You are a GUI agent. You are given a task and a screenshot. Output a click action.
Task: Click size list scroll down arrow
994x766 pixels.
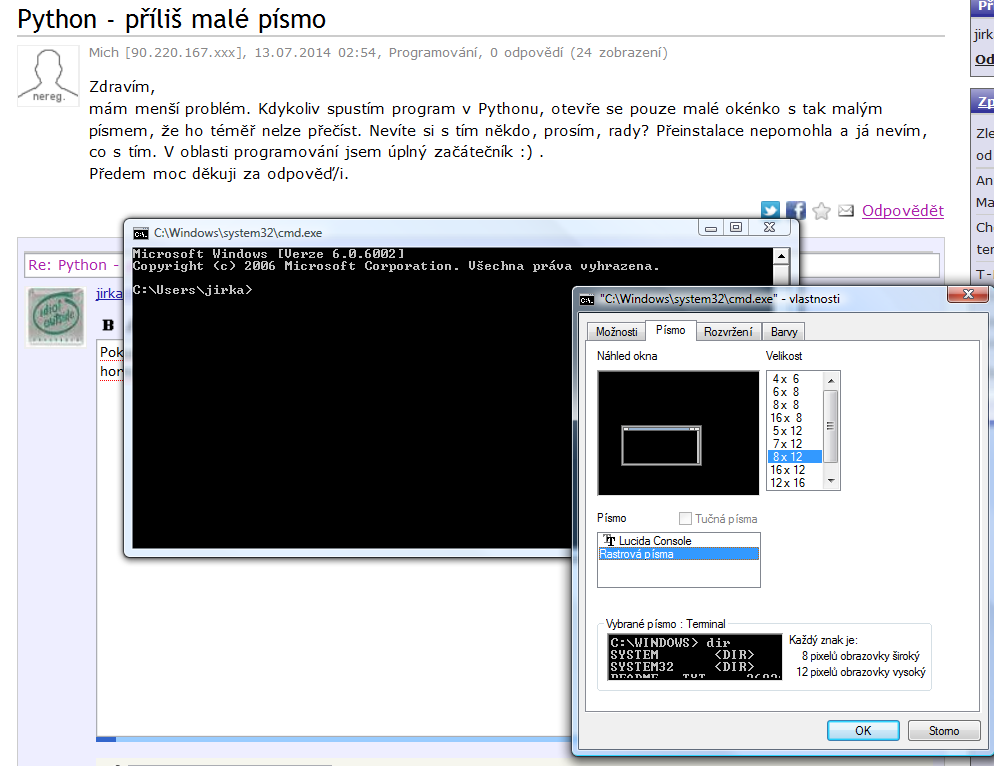(x=830, y=481)
